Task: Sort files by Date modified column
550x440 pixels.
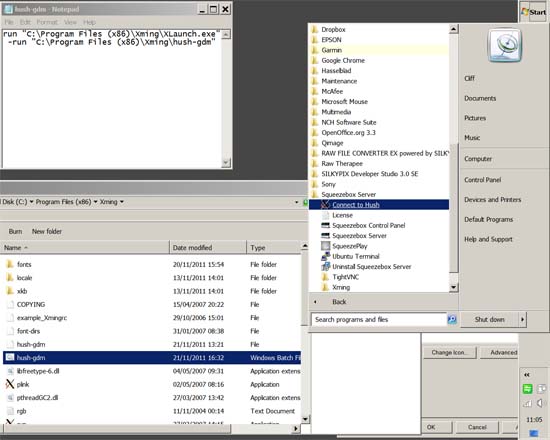Action: point(208,248)
